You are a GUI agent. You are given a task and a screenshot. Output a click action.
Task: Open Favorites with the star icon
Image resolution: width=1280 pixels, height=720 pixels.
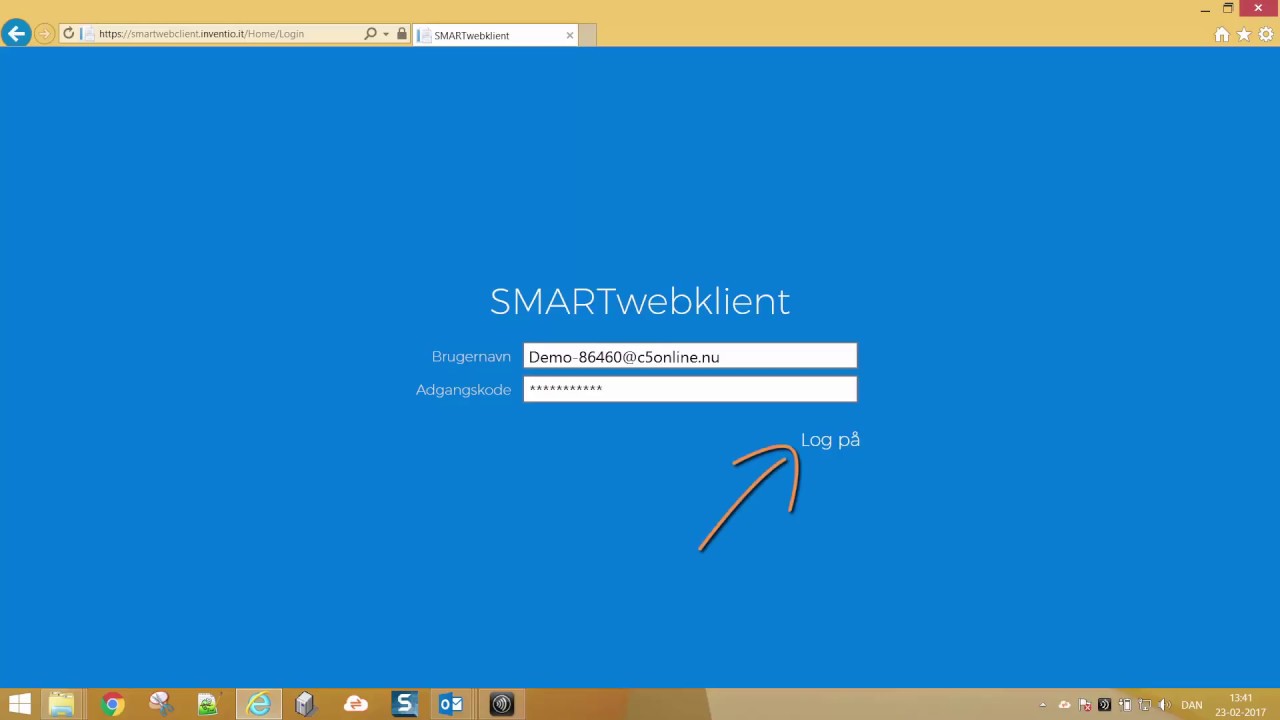pyautogui.click(x=1244, y=35)
